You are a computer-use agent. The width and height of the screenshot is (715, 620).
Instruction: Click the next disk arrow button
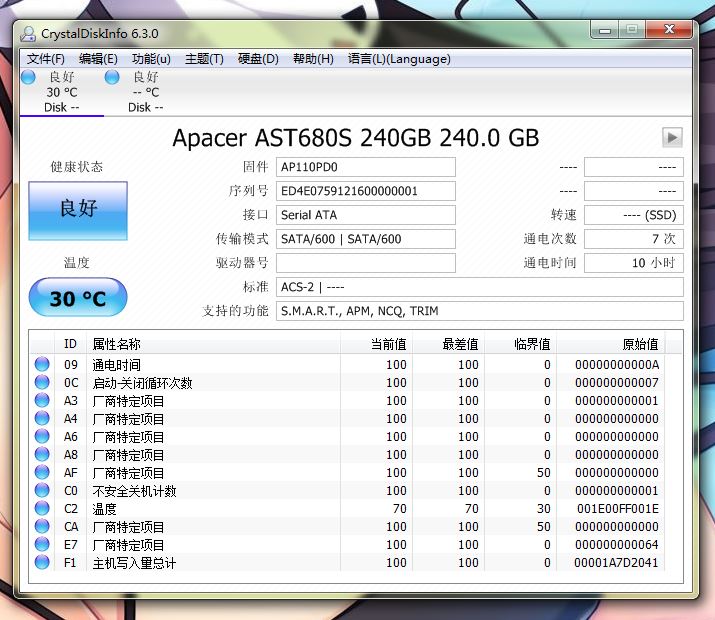point(672,137)
